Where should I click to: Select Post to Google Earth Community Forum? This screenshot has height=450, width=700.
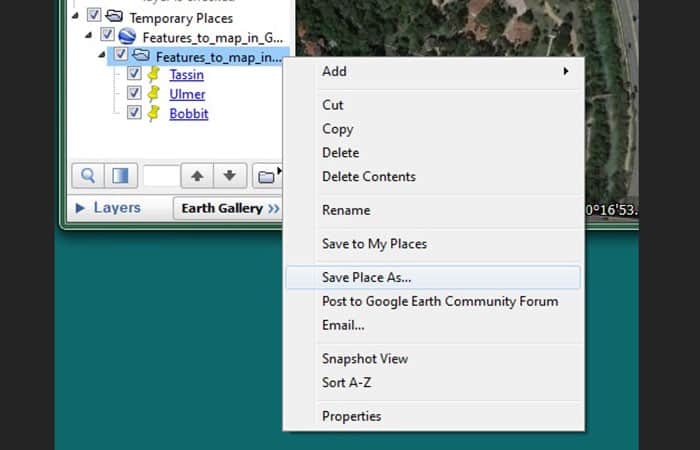433,301
